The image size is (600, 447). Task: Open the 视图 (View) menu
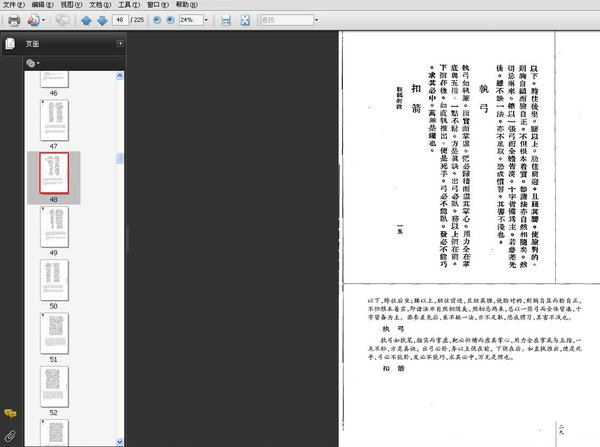pyautogui.click(x=71, y=5)
